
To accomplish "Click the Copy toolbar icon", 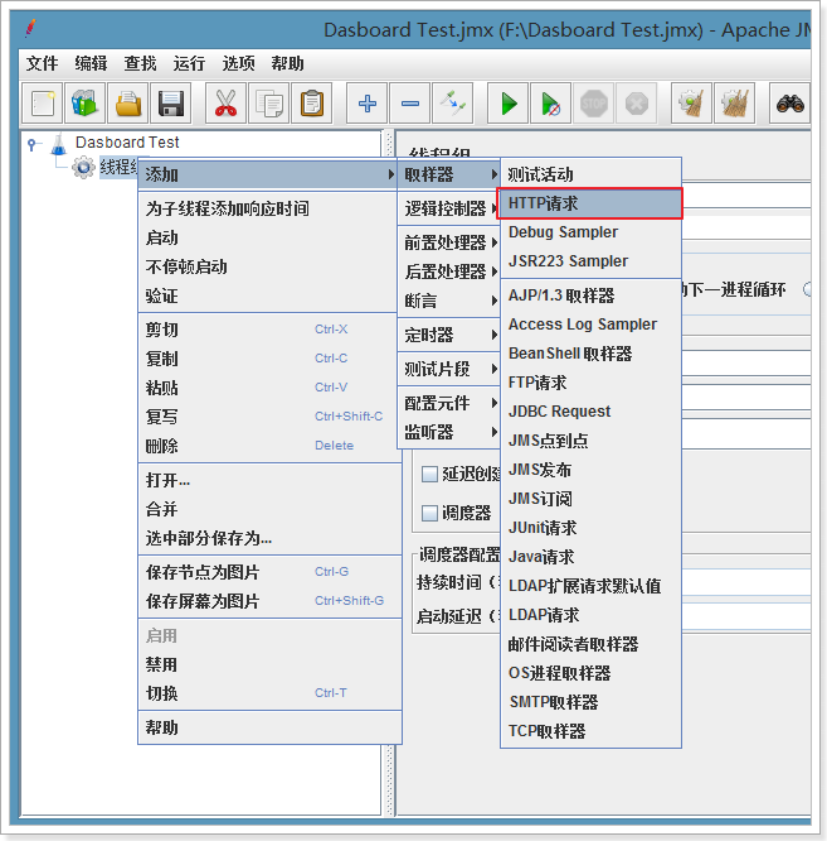I will coord(267,103).
